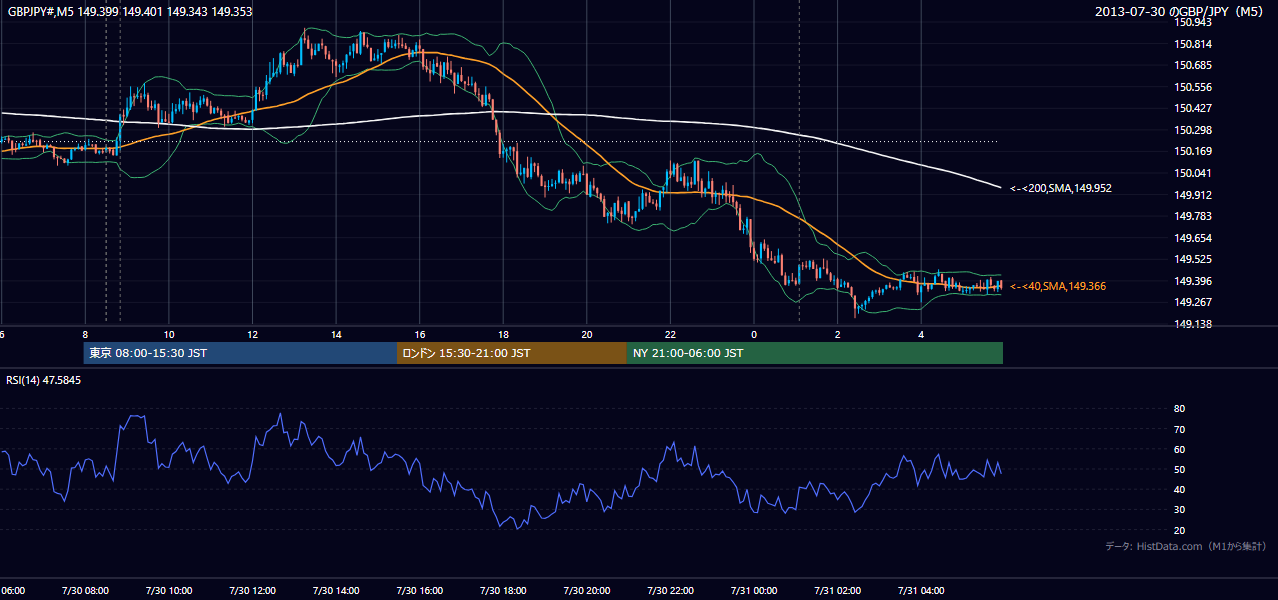Click RSI axis level 20
The height and width of the screenshot is (600, 1278).
[1180, 530]
